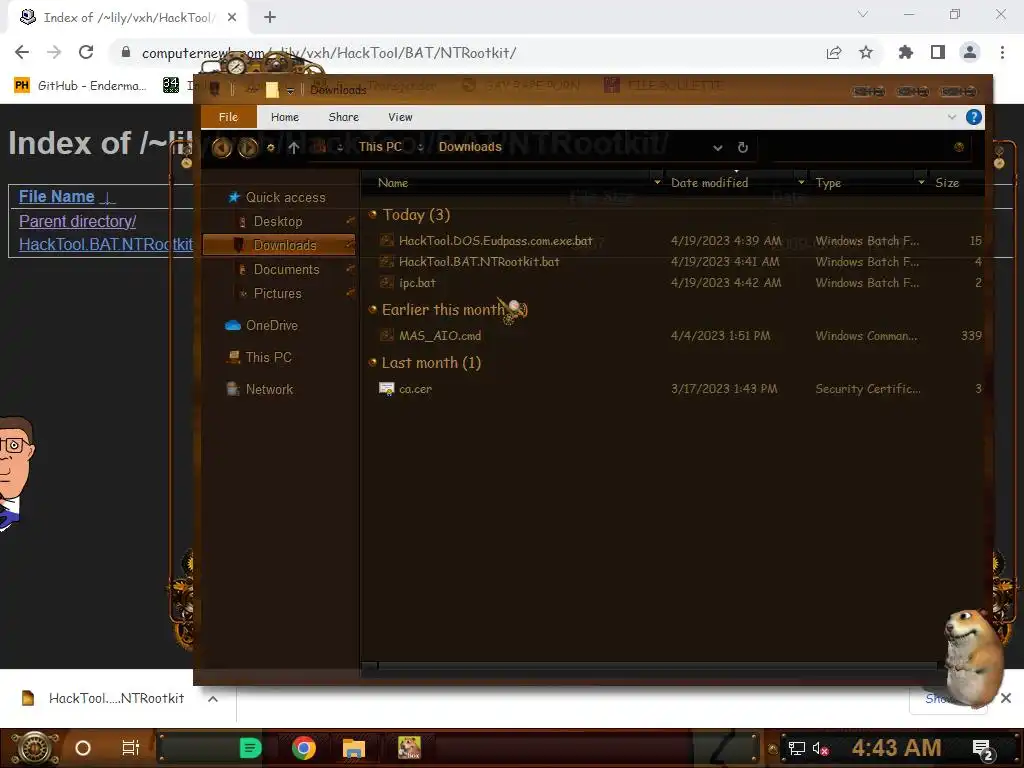Image resolution: width=1024 pixels, height=768 pixels.
Task: Toggle Chrome side panel
Action: click(x=938, y=52)
